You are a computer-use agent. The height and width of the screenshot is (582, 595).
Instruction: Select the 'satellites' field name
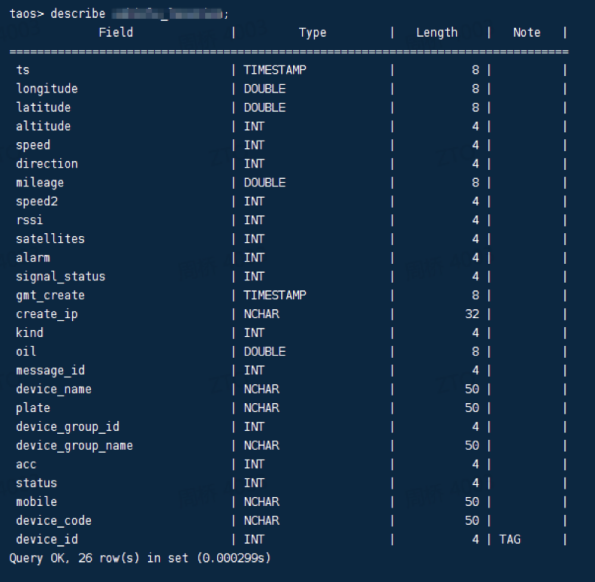point(50,239)
